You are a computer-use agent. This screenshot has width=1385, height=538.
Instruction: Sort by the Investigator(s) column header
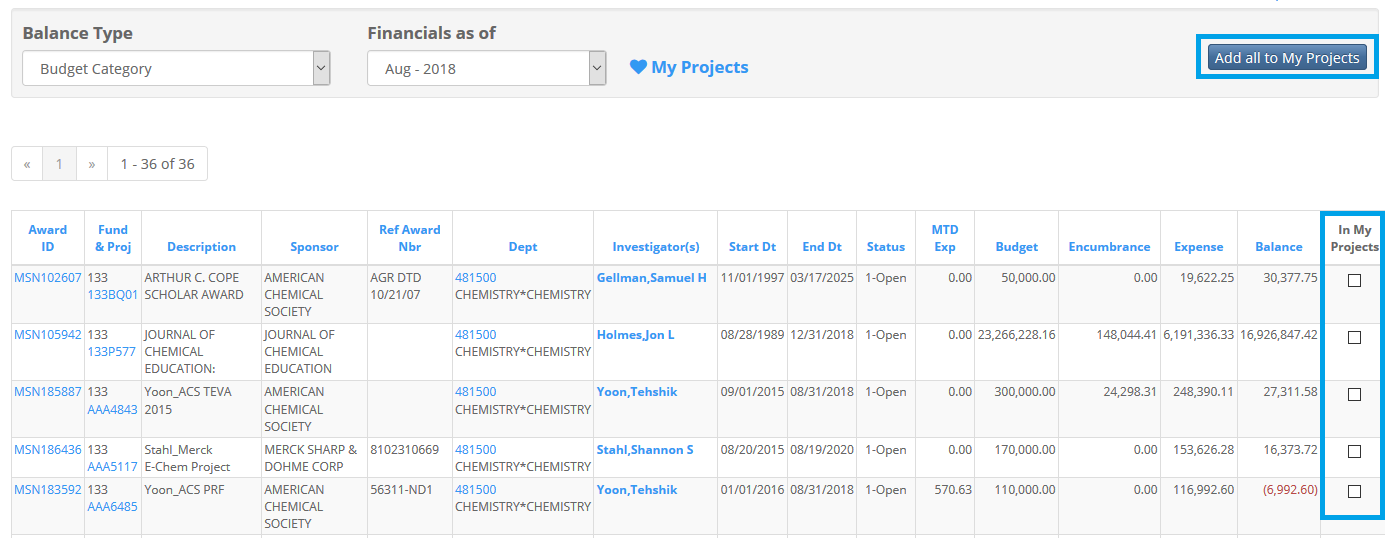coord(656,247)
